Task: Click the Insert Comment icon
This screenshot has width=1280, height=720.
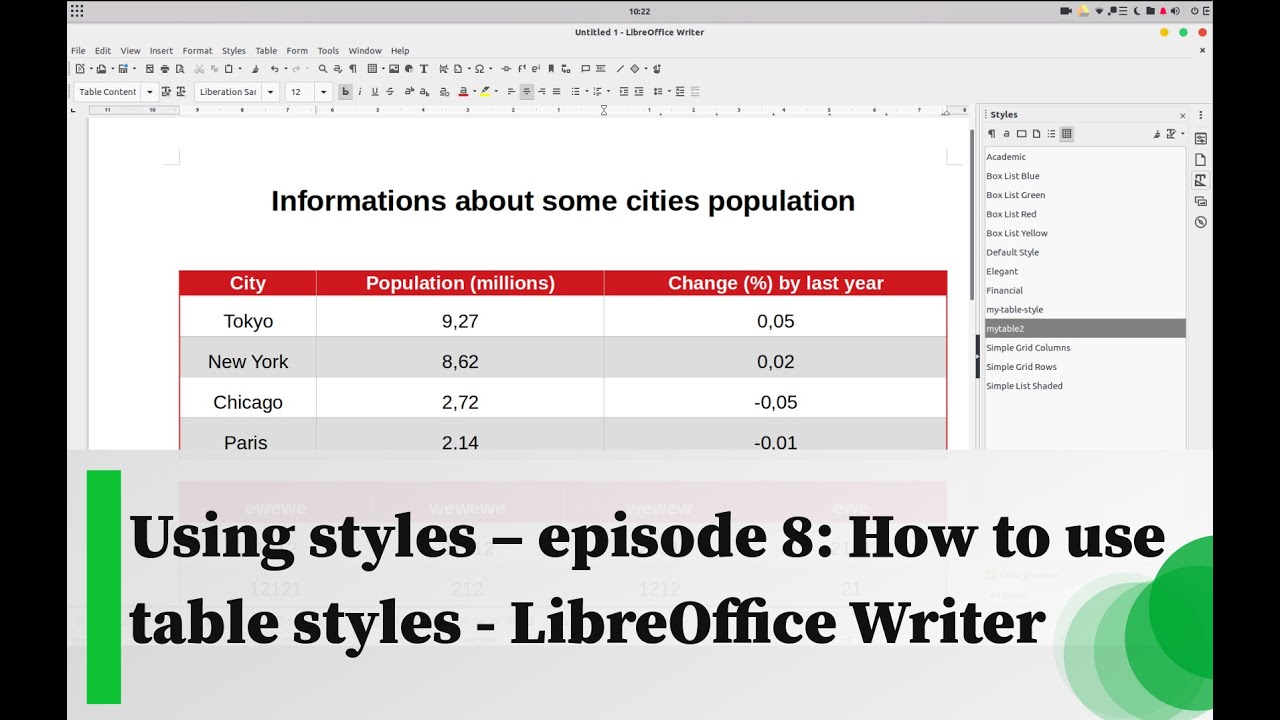Action: click(x=585, y=69)
